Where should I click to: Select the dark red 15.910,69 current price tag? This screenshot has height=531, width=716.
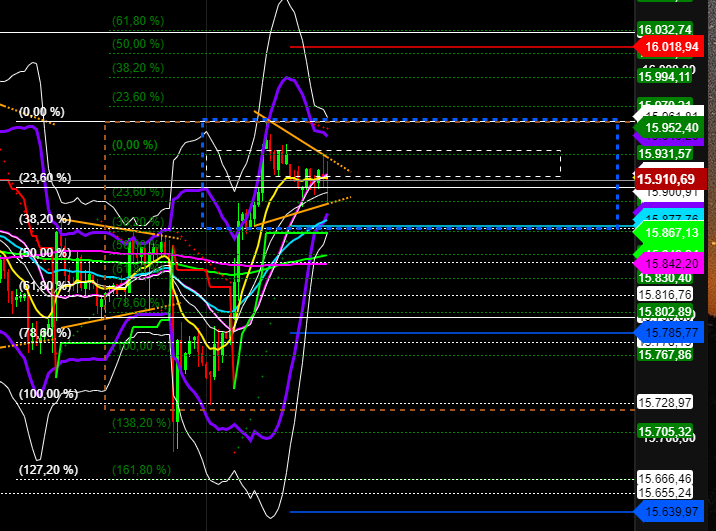tap(671, 179)
